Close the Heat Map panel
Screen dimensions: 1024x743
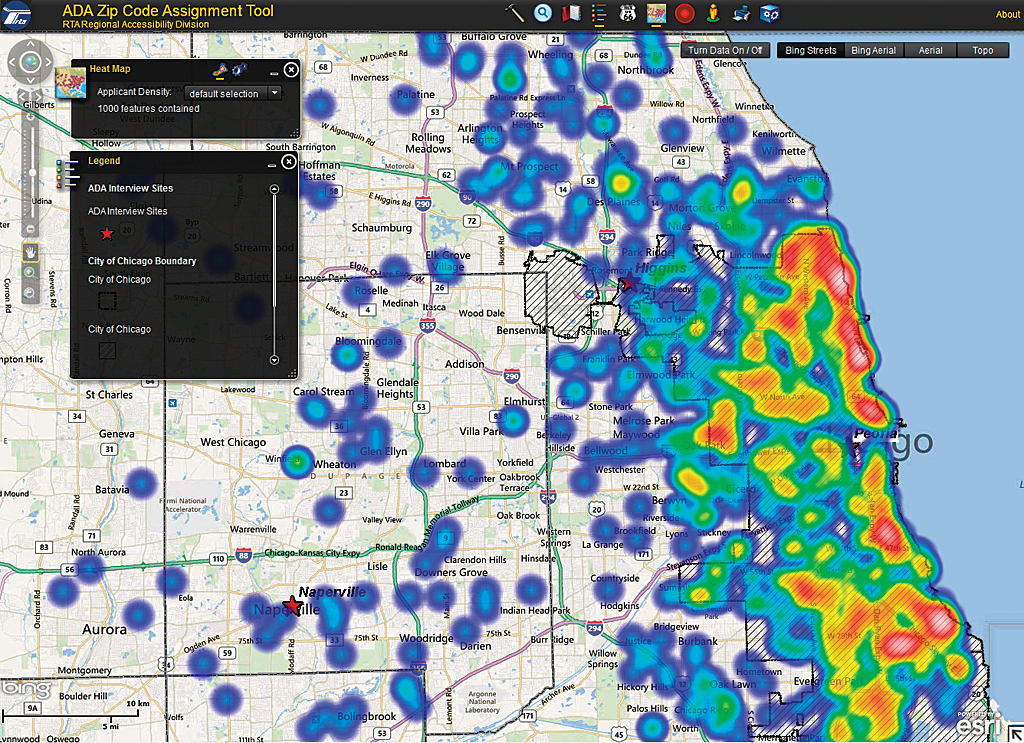(291, 69)
